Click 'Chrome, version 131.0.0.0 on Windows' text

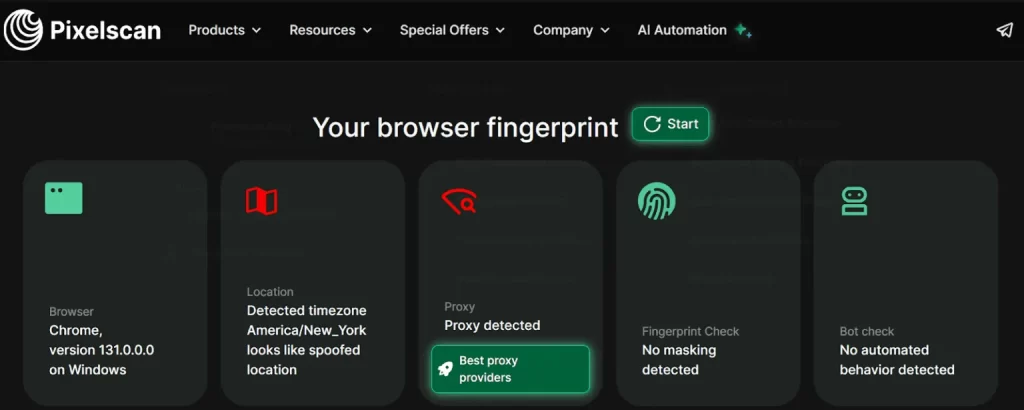102,350
